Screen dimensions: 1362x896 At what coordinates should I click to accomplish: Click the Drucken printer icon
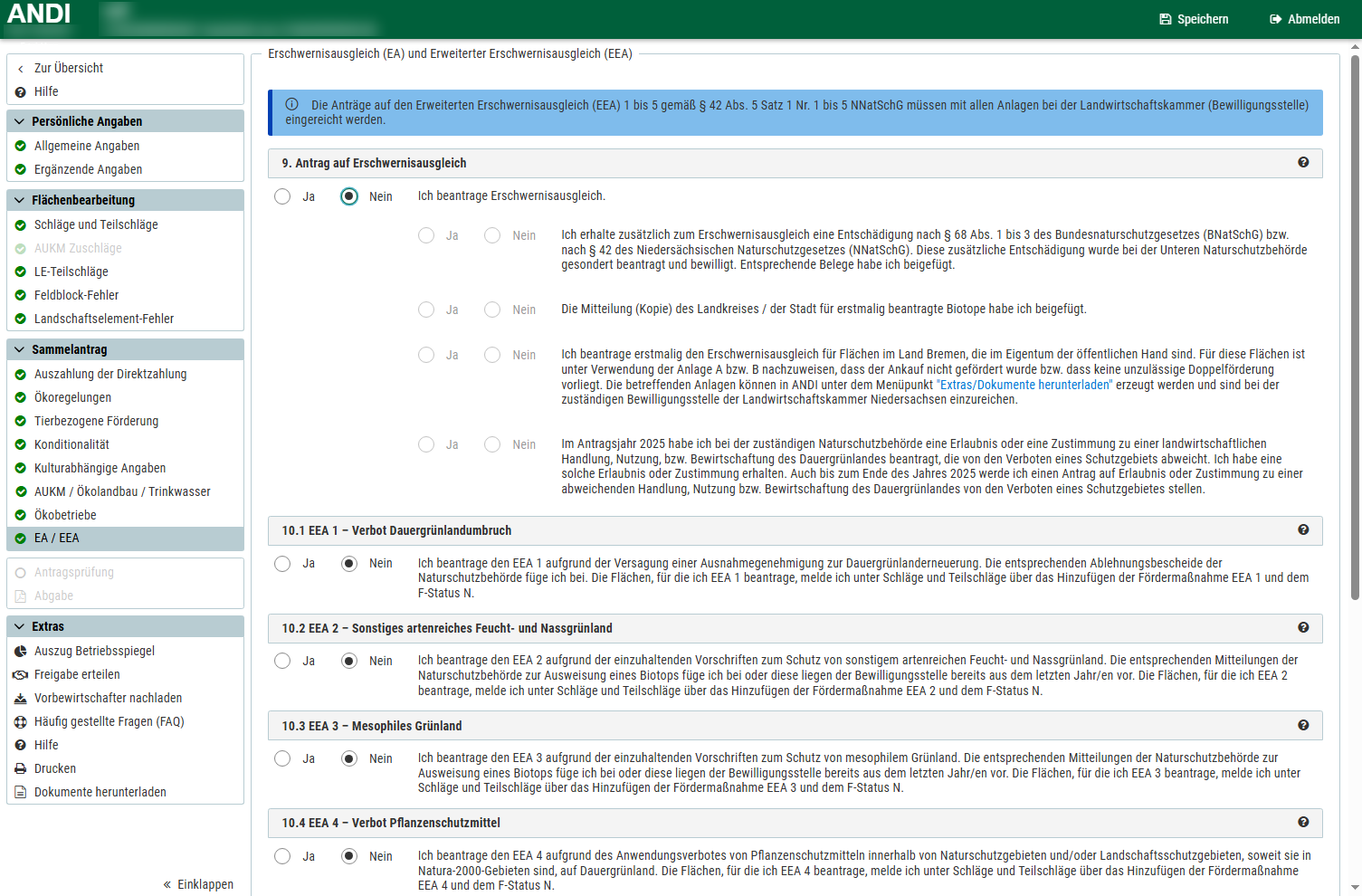(x=21, y=768)
